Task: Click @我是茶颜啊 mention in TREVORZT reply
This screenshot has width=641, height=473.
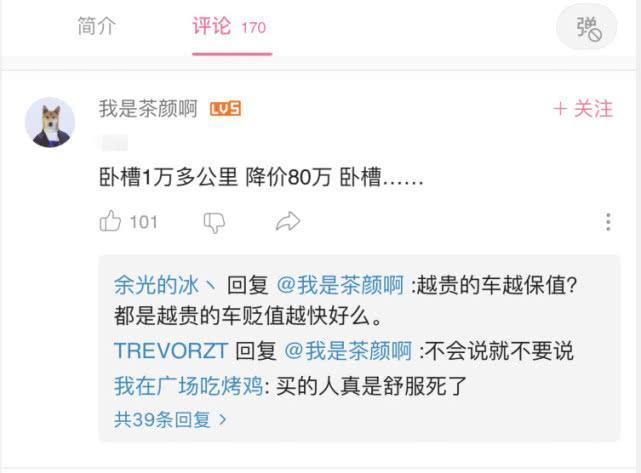Action: coord(348,351)
